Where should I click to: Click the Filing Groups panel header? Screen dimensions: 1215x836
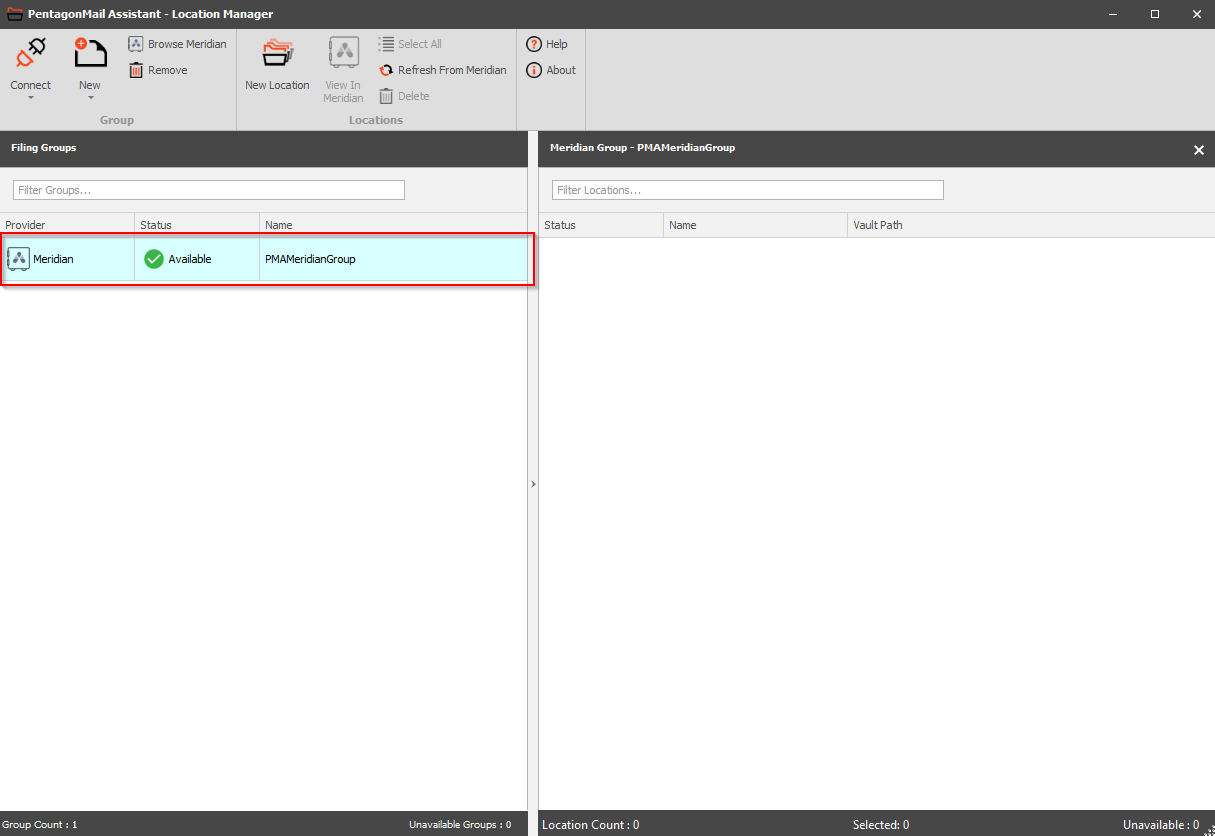(x=263, y=148)
